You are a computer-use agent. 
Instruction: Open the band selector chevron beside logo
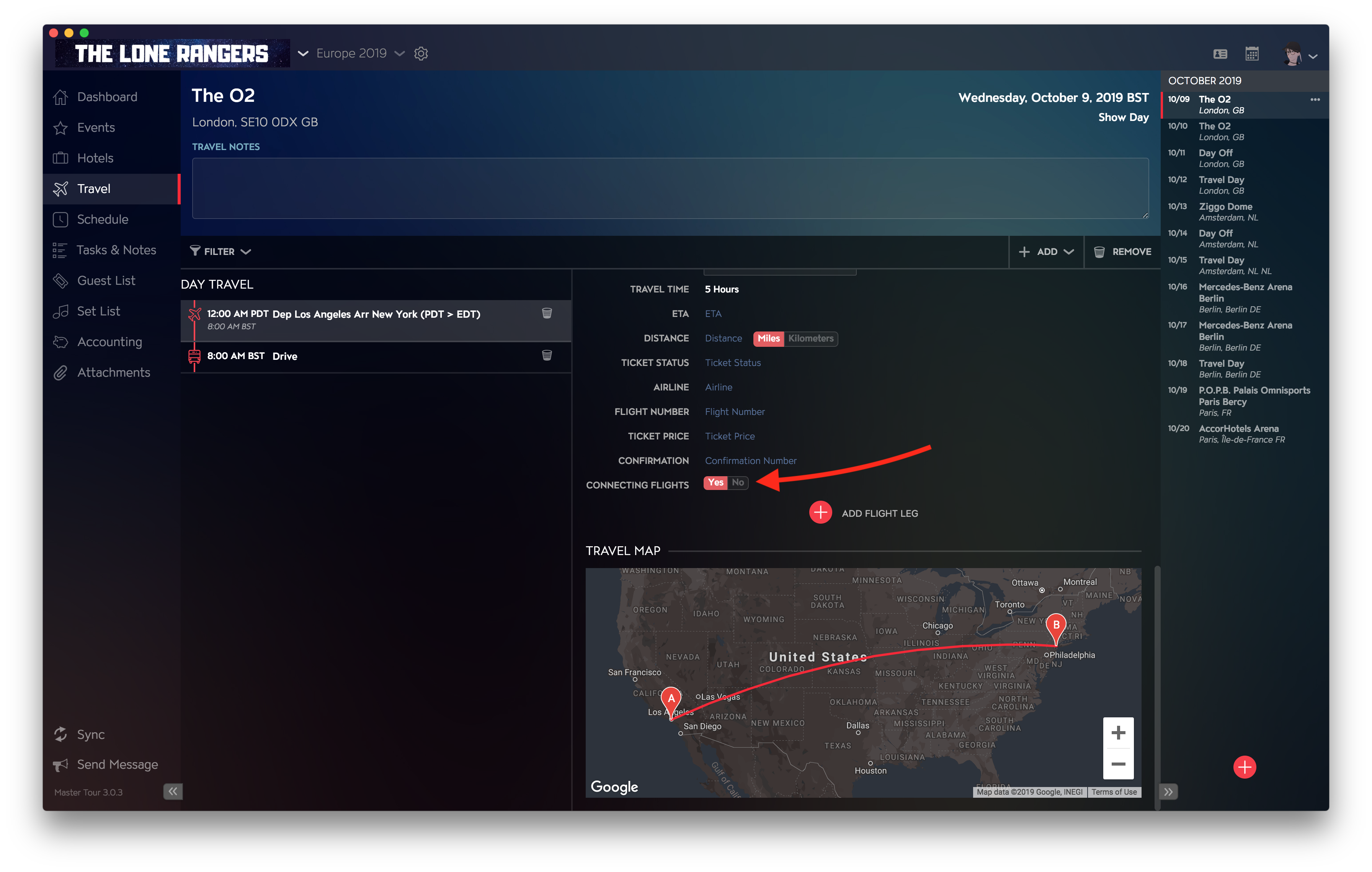(303, 54)
